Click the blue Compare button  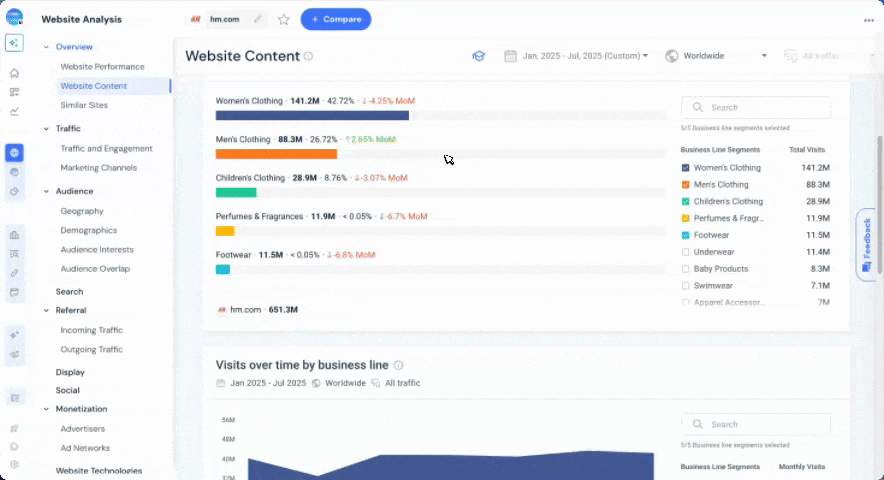[x=335, y=19]
